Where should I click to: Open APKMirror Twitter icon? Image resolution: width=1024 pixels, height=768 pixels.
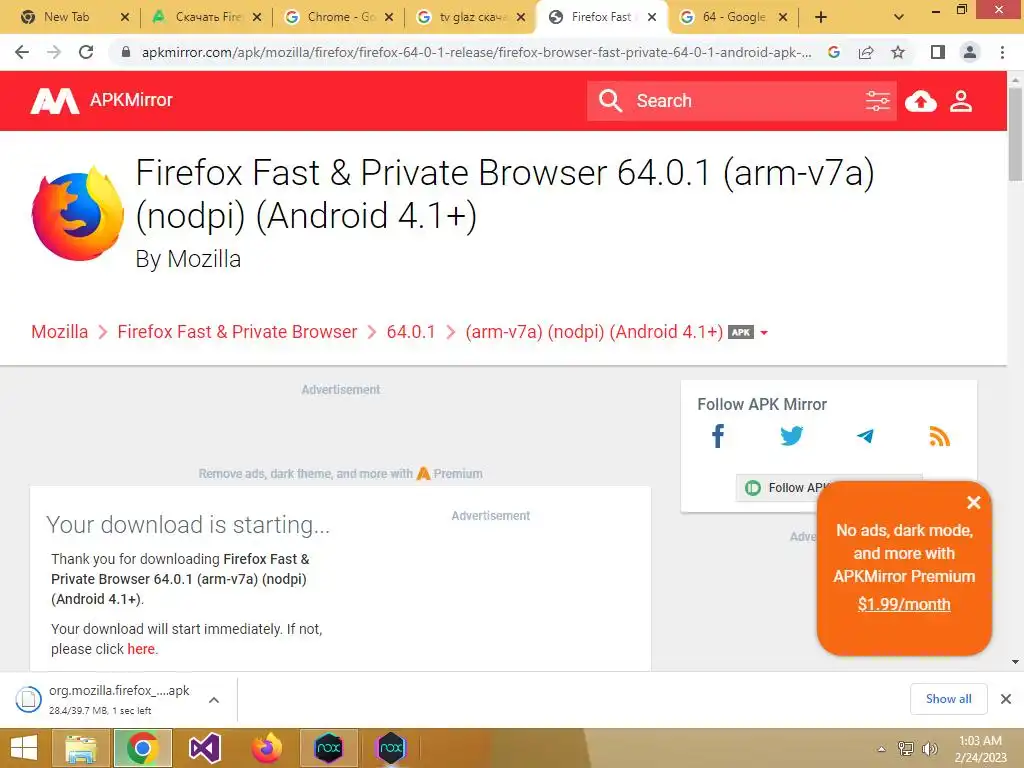pyautogui.click(x=792, y=436)
